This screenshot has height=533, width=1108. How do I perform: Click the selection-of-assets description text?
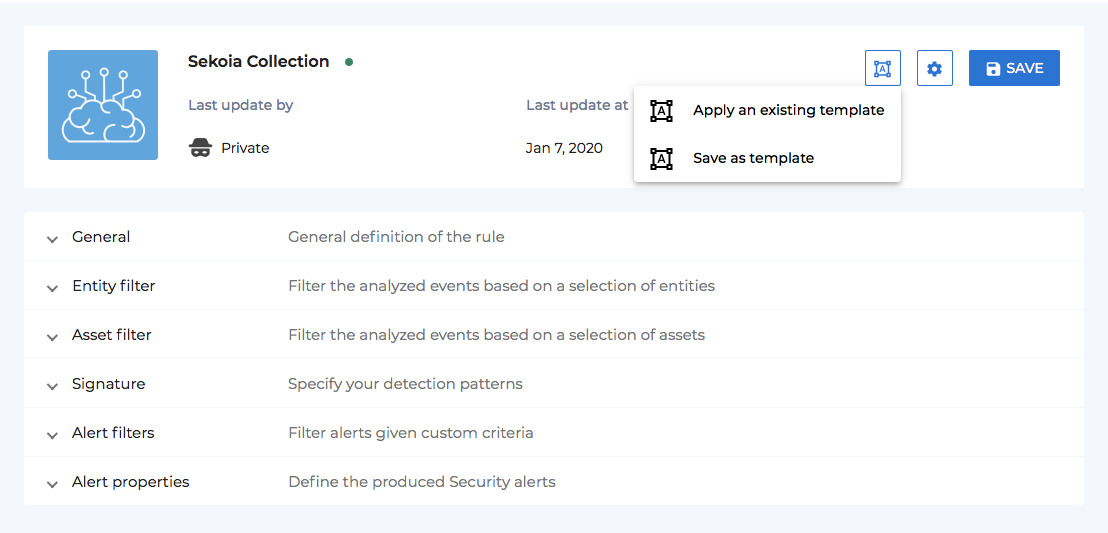pyautogui.click(x=497, y=335)
